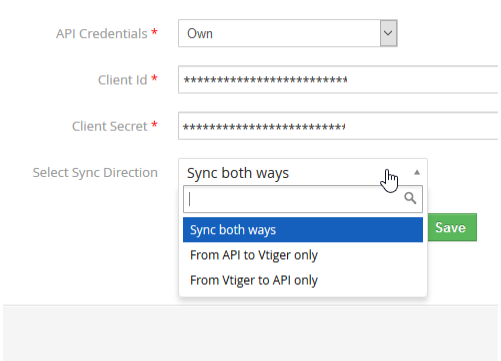501x361 pixels.
Task: Click the gray footer area below the form
Action: point(250,333)
